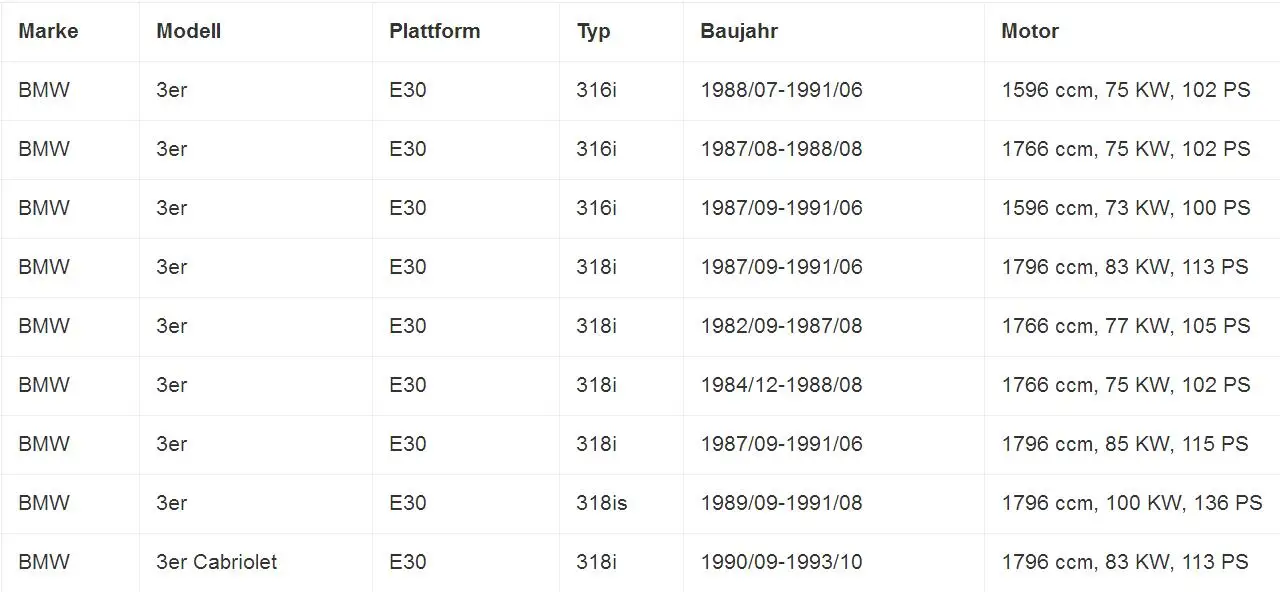Click the 1766 ccm, 77 KW, 105 PS cell
Image resolution: width=1280 pixels, height=592 pixels.
pos(1126,326)
